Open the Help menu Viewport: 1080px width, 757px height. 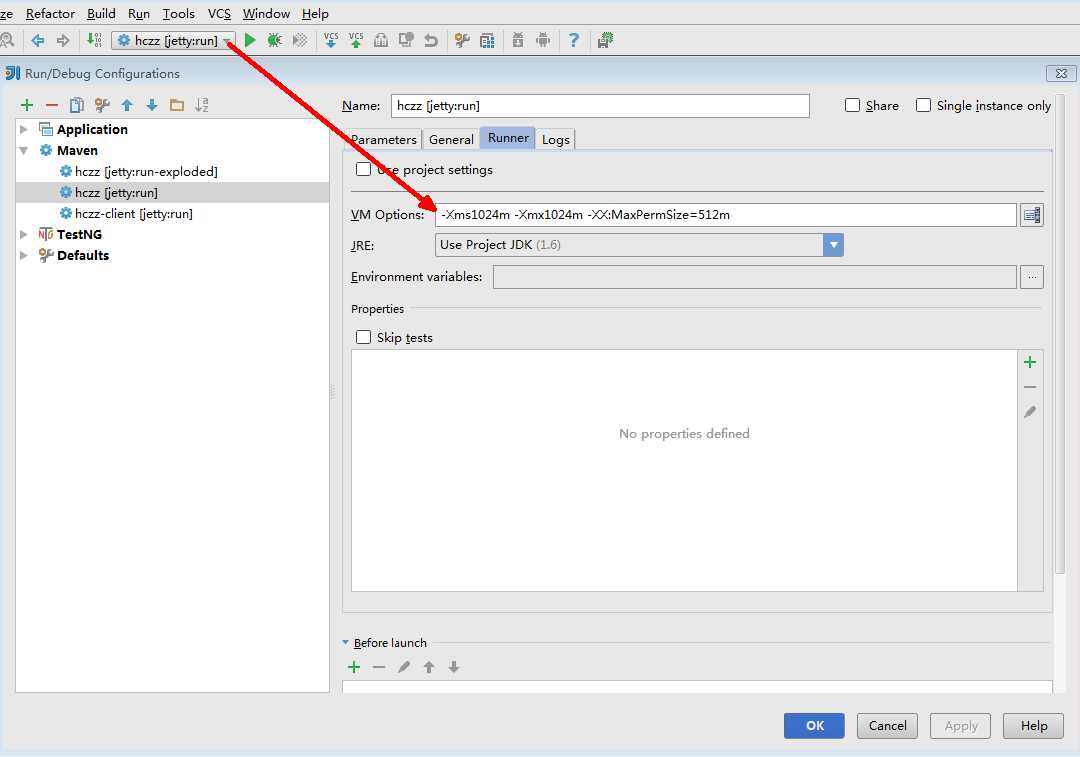point(315,14)
